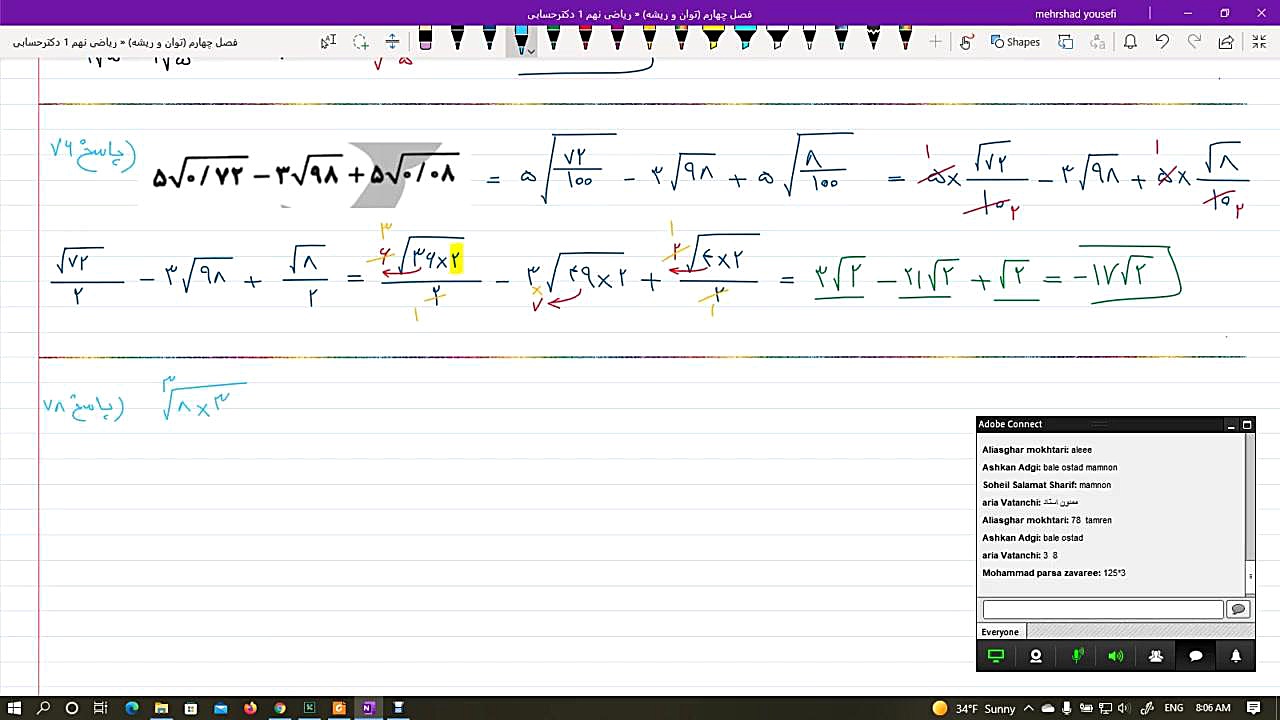Open the clock showing 8:06 AM
The image size is (1280, 720).
click(1213, 708)
